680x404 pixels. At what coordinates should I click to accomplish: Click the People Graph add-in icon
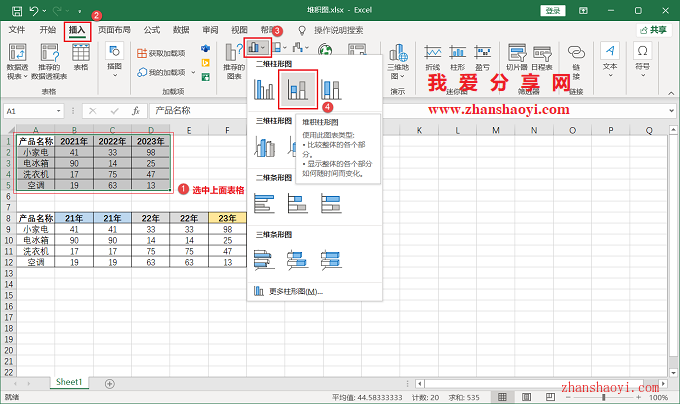point(206,77)
